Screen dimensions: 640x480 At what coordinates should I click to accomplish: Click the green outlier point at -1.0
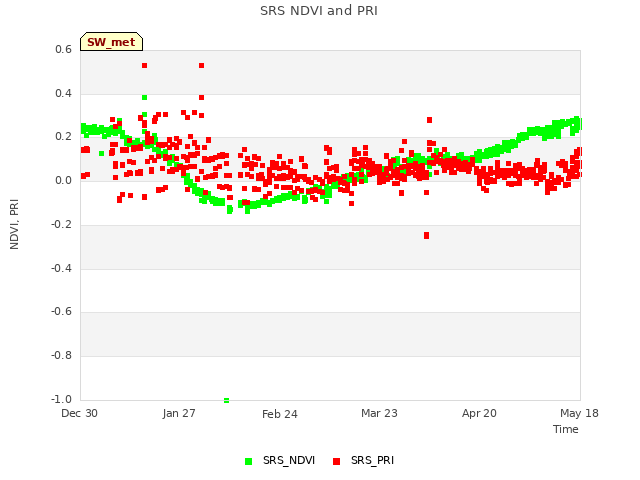coord(227,400)
